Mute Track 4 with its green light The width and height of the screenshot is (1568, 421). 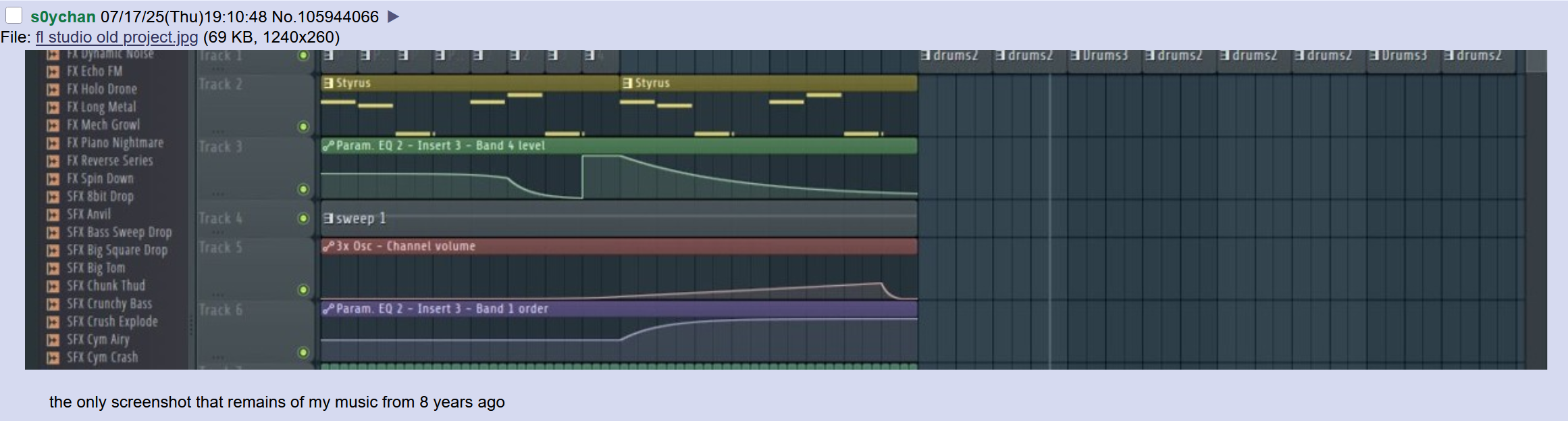[x=303, y=218]
